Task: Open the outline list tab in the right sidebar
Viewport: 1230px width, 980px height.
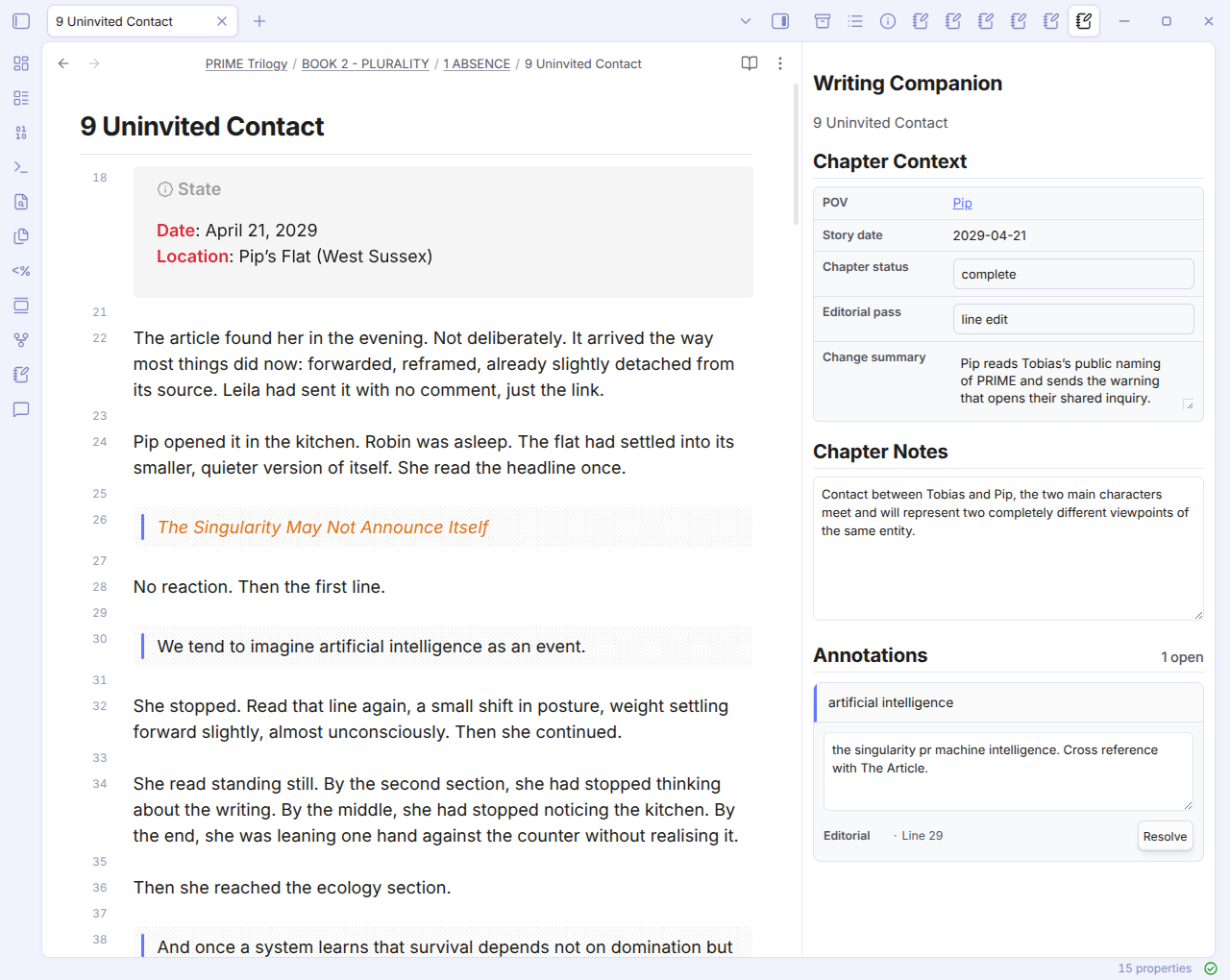Action: tap(855, 21)
